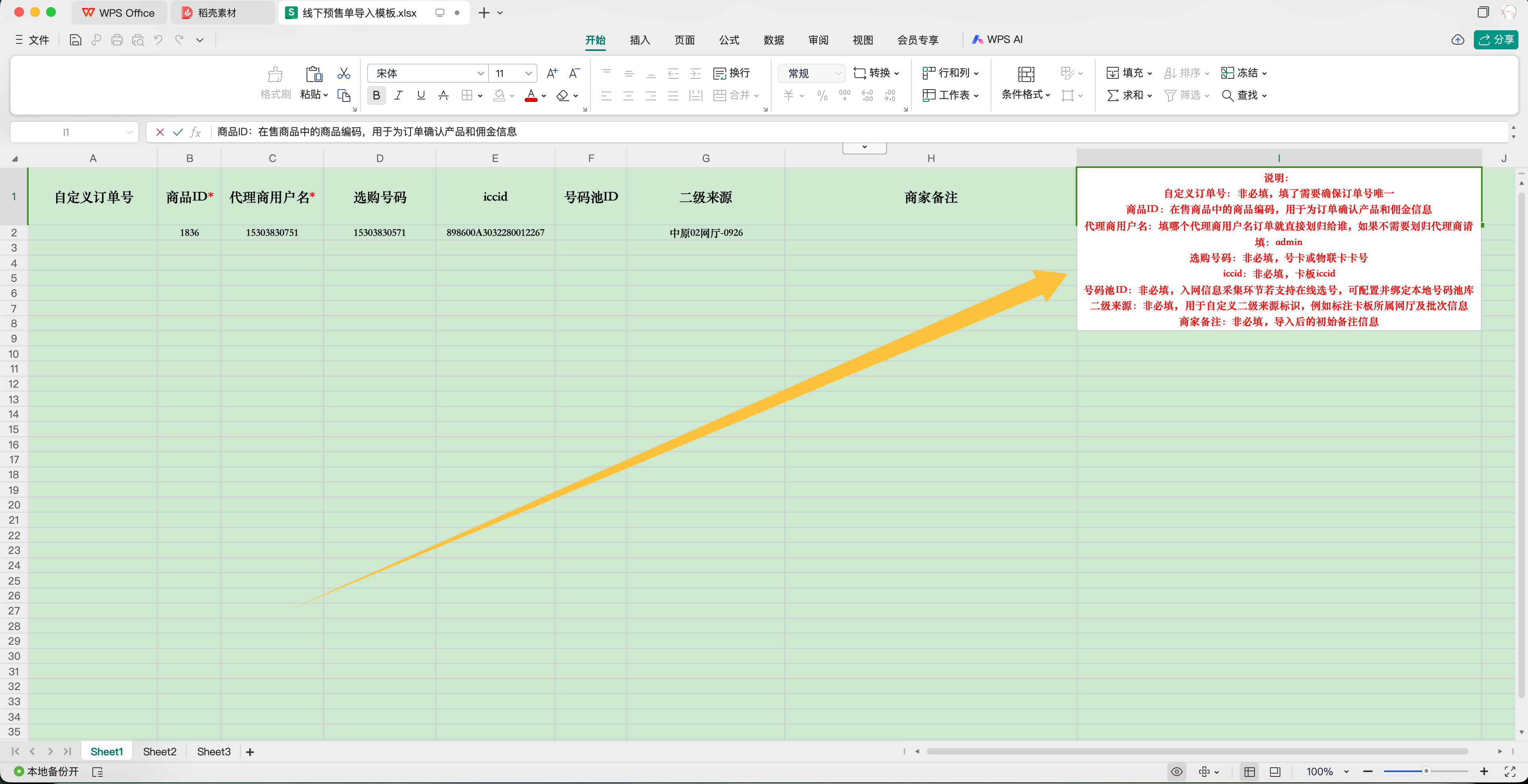Click the strikethrough text icon
1528x784 pixels.
(443, 96)
